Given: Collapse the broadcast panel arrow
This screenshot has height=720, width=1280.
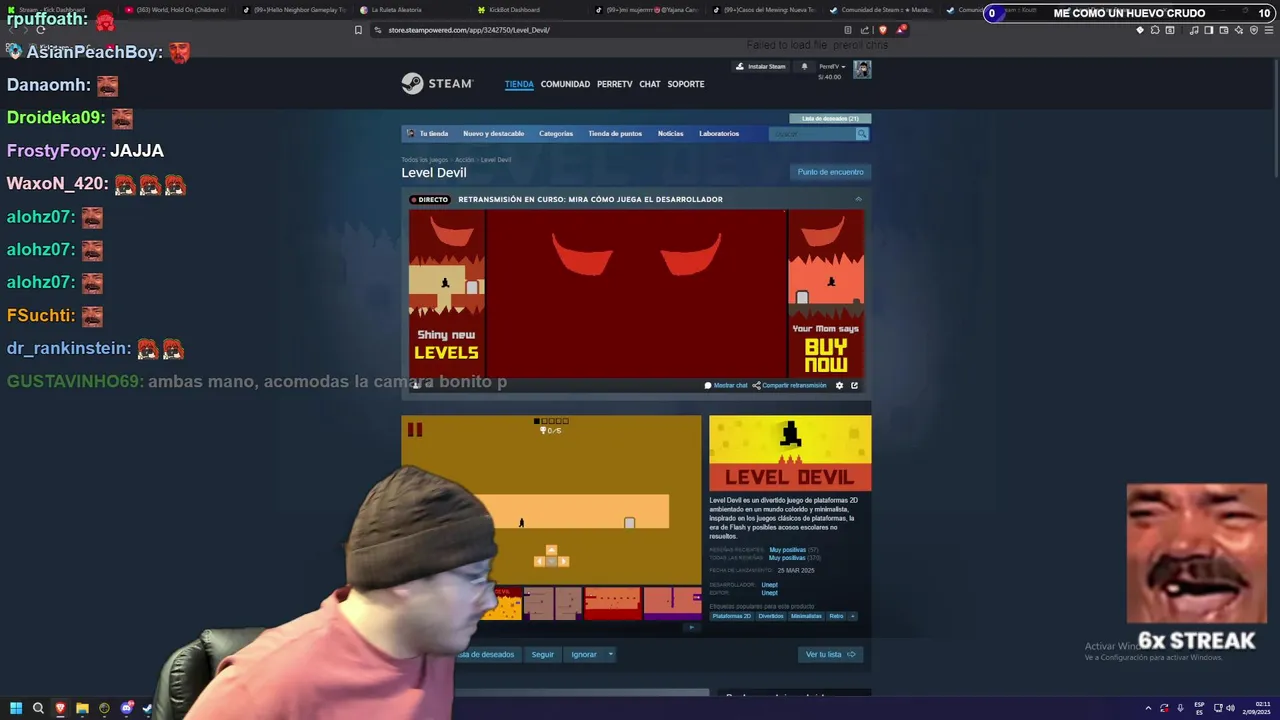Looking at the screenshot, I should pos(858,199).
